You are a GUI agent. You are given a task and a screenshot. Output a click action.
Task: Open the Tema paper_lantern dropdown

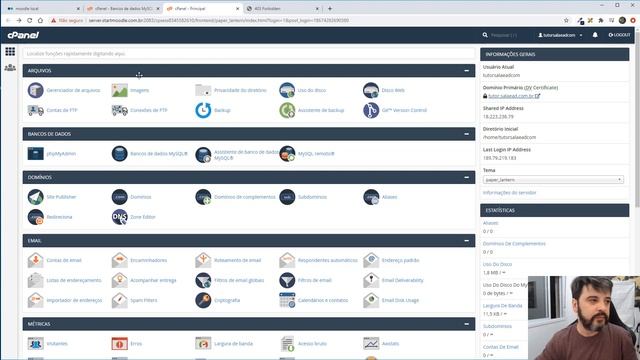553,180
